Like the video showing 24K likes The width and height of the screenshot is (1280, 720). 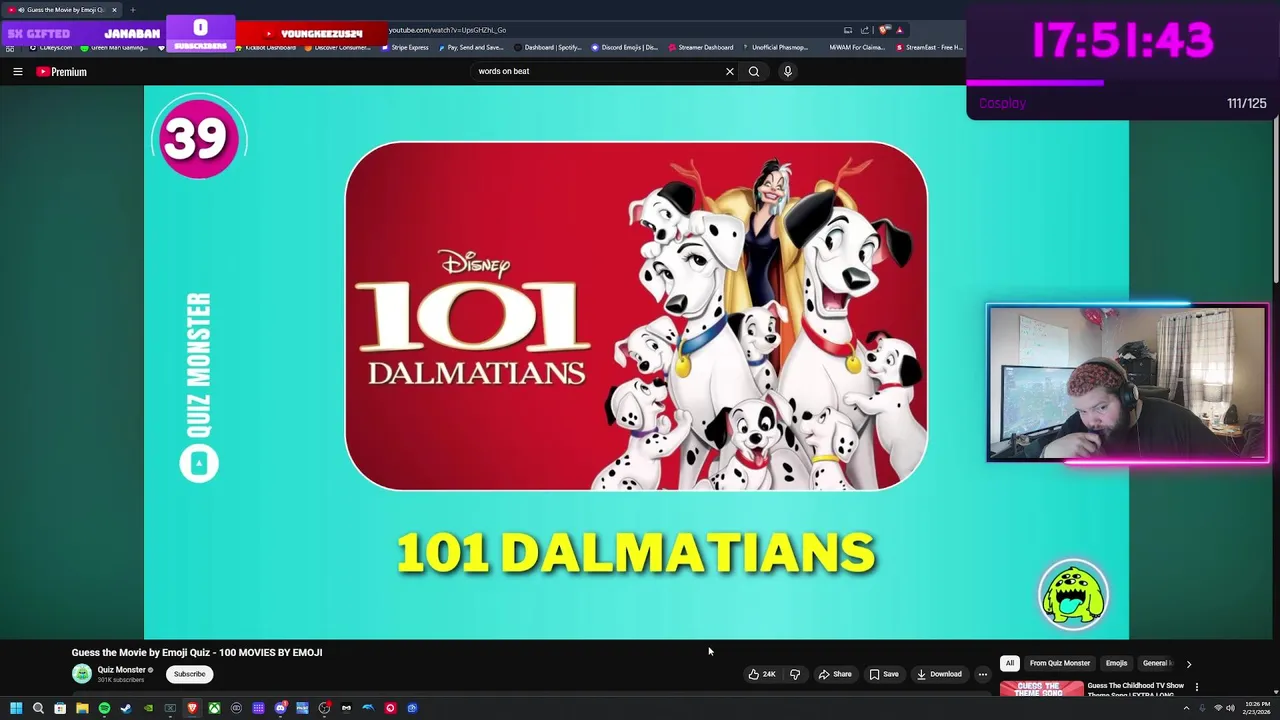tap(763, 674)
